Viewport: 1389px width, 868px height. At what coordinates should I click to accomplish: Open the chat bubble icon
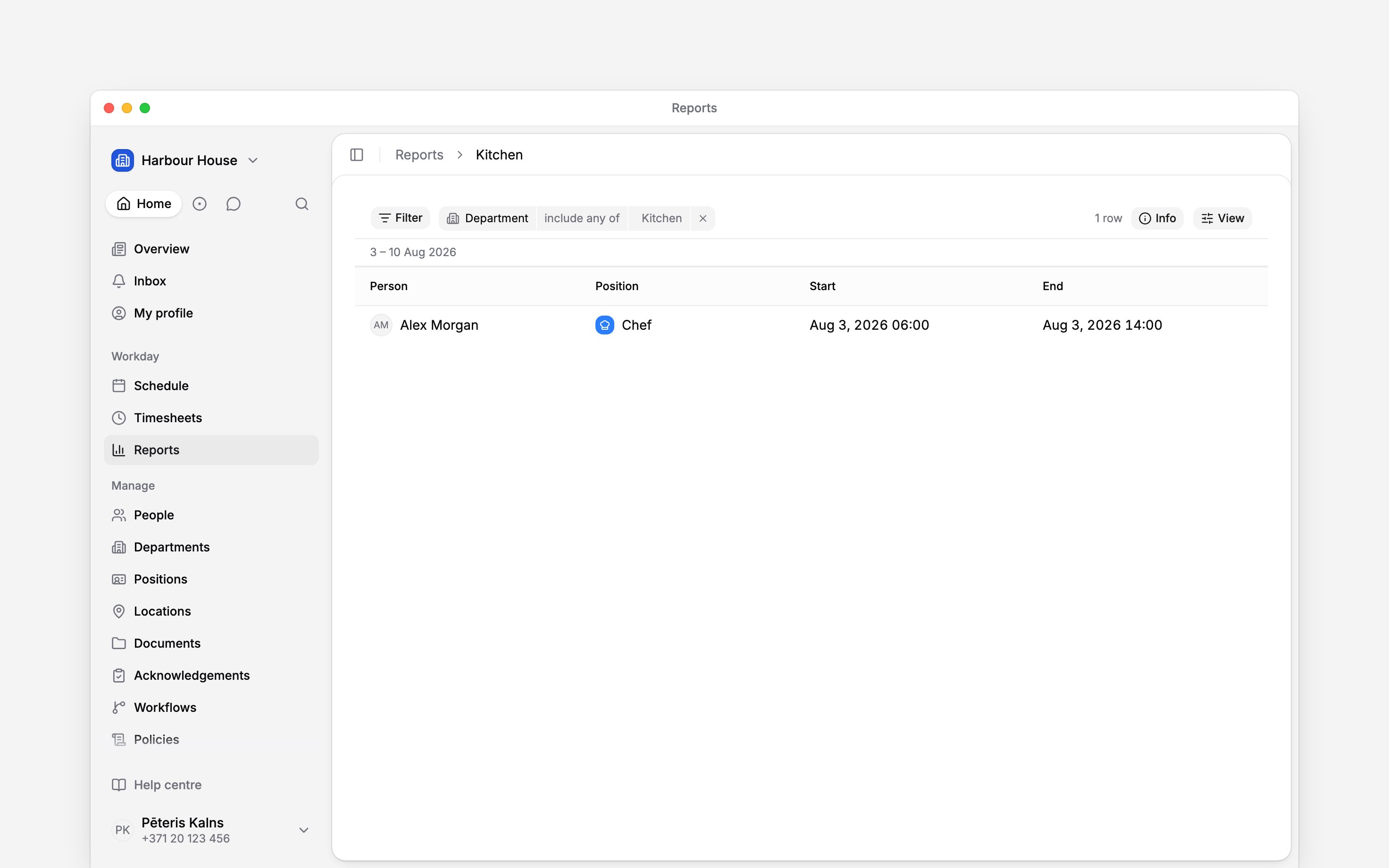pyautogui.click(x=233, y=204)
